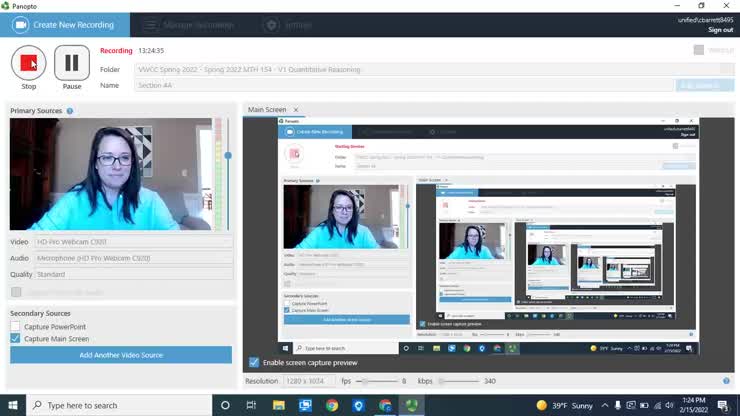Viewport: 740px width, 416px height.
Task: Stop the current recording
Action: [x=28, y=63]
